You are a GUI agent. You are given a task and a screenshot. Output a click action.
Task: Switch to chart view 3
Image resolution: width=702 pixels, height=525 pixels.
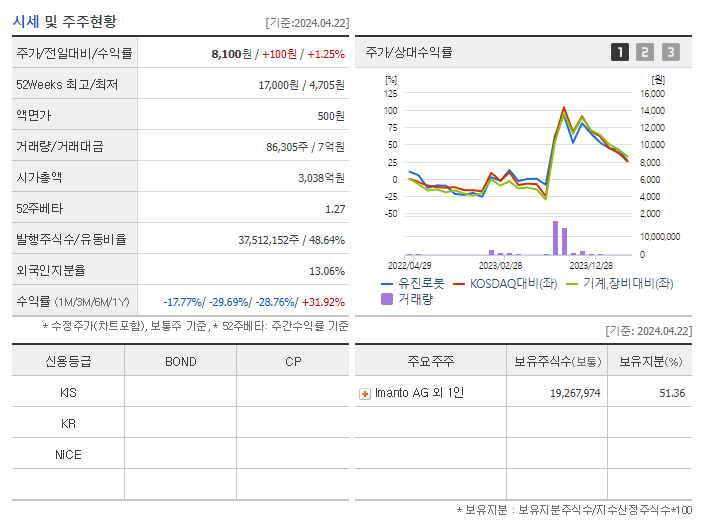[x=671, y=52]
